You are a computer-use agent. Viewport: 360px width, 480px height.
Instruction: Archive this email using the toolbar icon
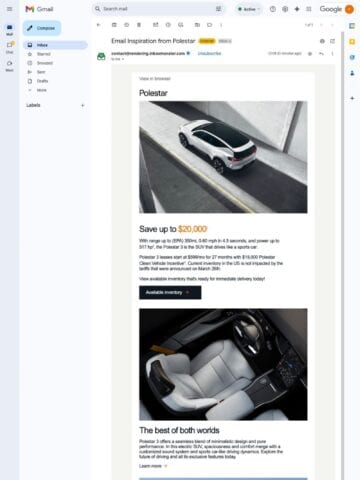pos(114,25)
